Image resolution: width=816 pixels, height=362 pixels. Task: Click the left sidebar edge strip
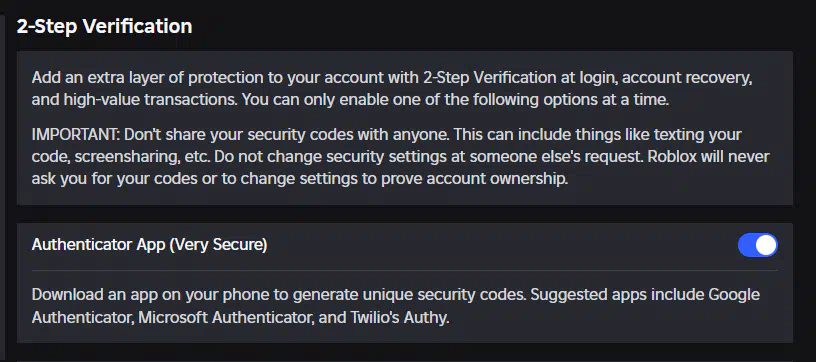(2, 187)
